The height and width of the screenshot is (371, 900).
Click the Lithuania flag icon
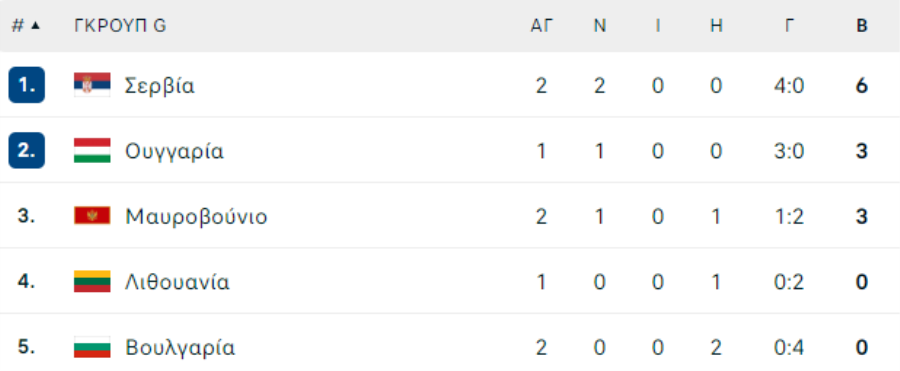click(92, 281)
